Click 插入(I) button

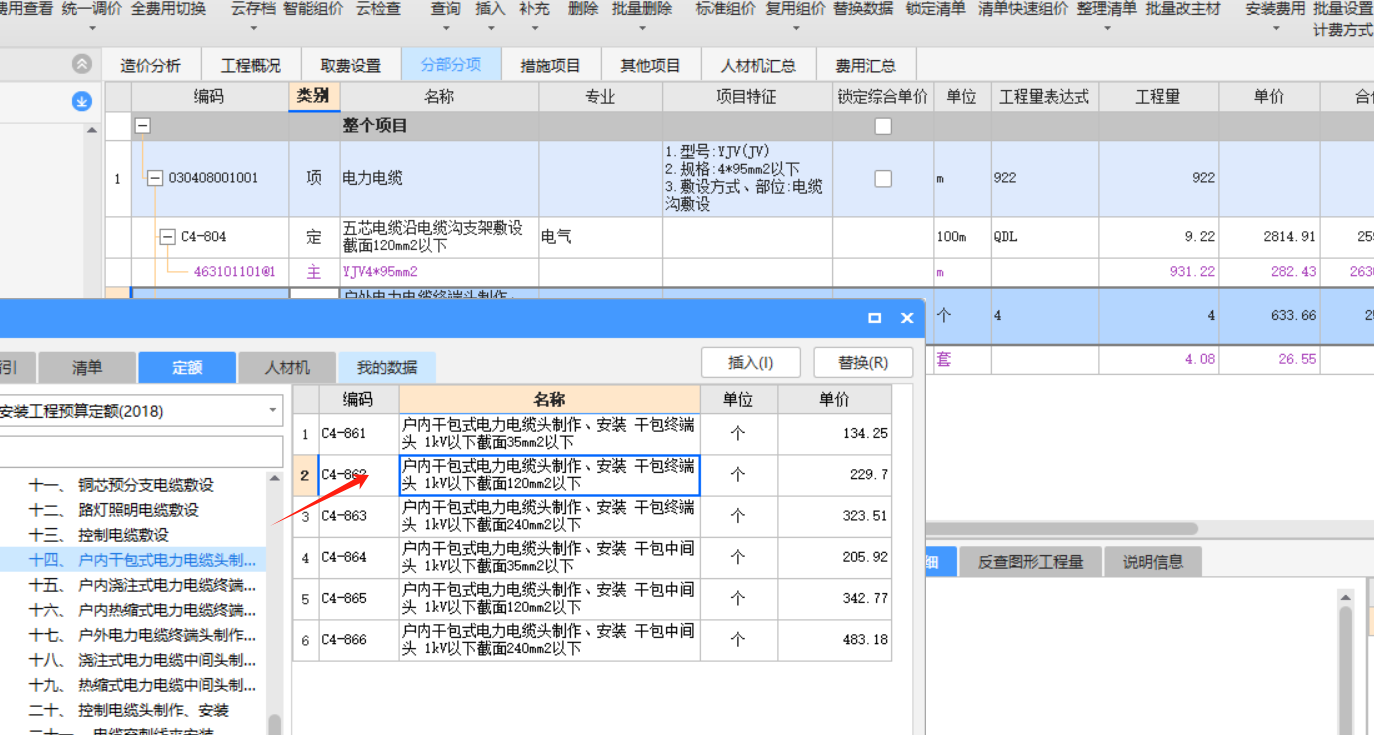751,363
